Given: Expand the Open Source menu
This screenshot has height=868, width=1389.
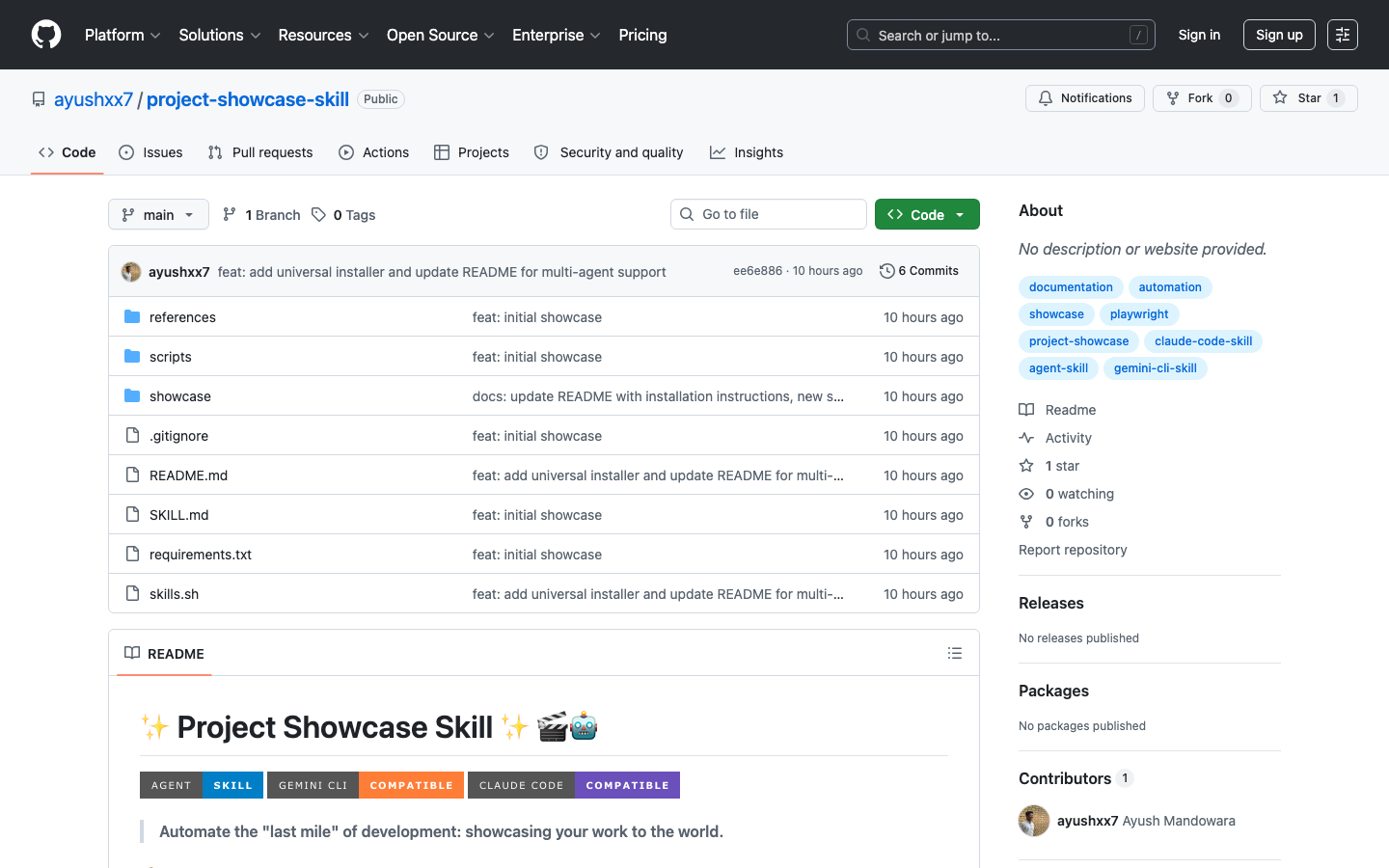Looking at the screenshot, I should [441, 35].
